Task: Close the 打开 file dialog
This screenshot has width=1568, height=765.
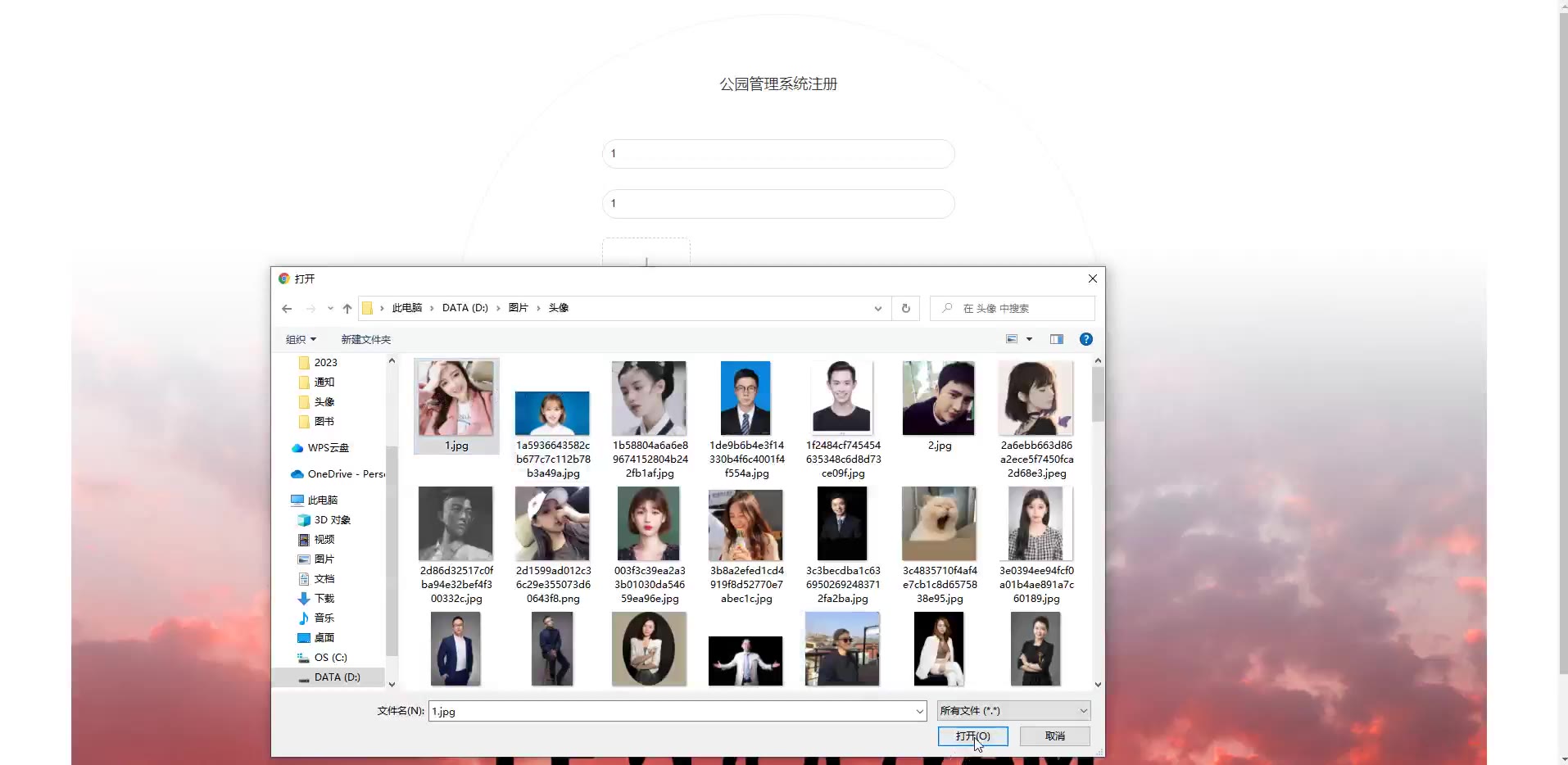Action: pos(1092,278)
